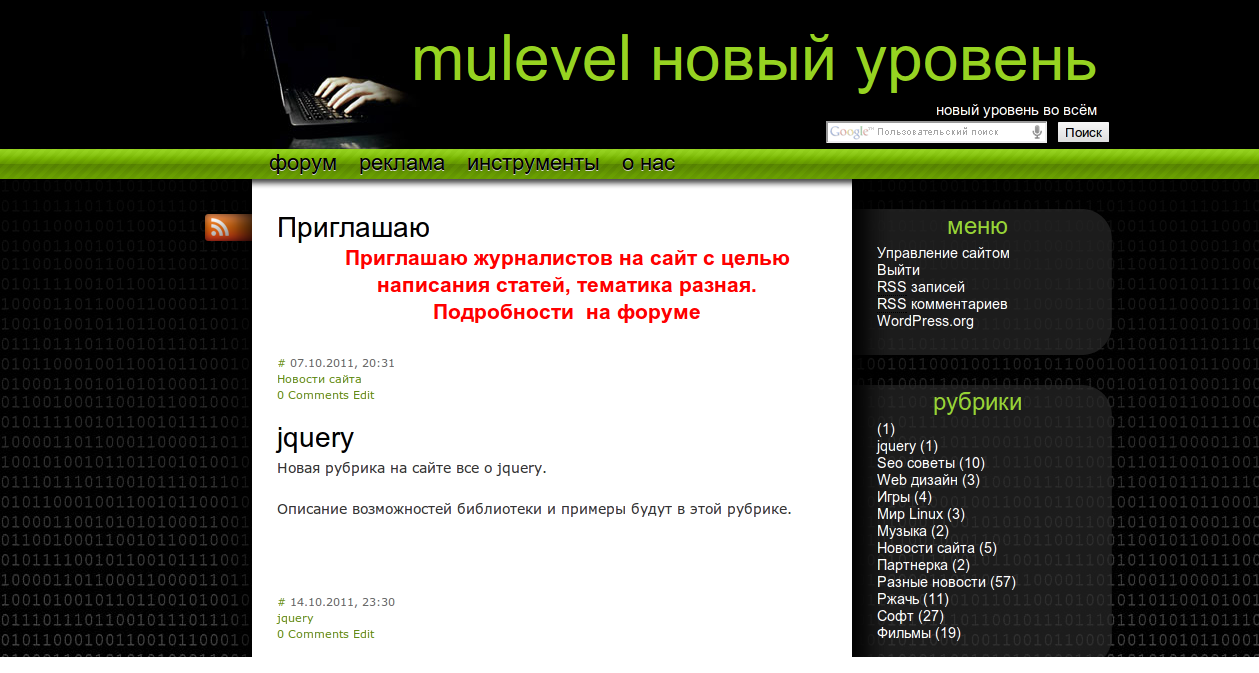Click the Описание возможностей библиотеки paragraph
Viewport: 1259px width, 673px height.
click(x=534, y=509)
